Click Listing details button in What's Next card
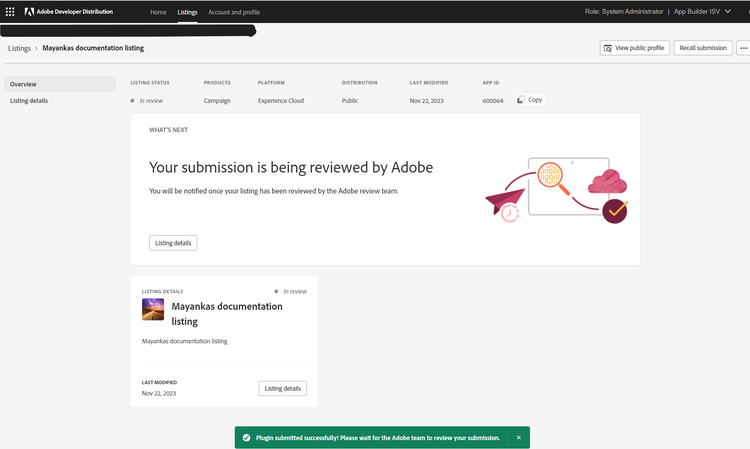This screenshot has width=750, height=449. tap(173, 243)
